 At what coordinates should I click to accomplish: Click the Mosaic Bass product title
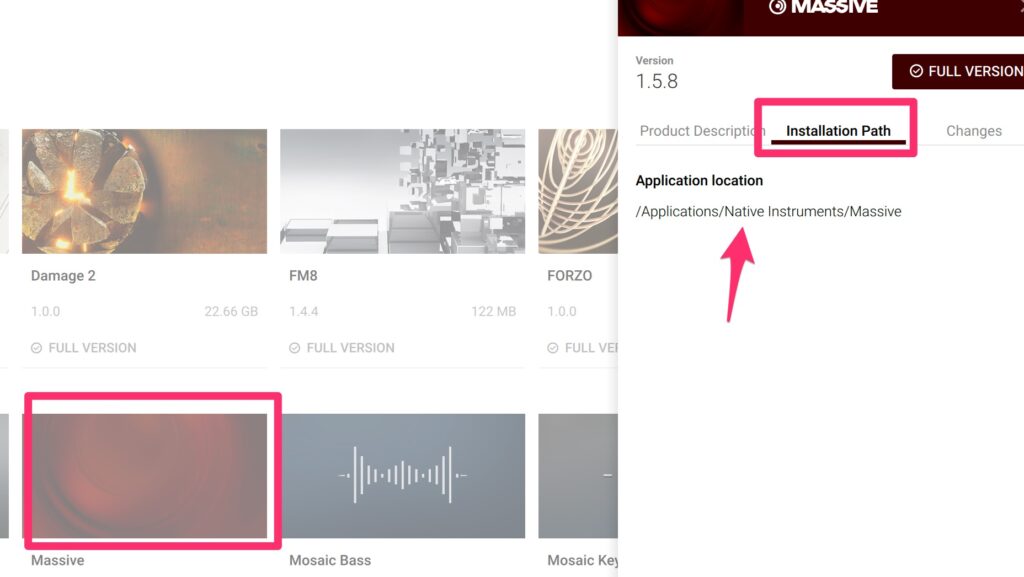[330, 561]
